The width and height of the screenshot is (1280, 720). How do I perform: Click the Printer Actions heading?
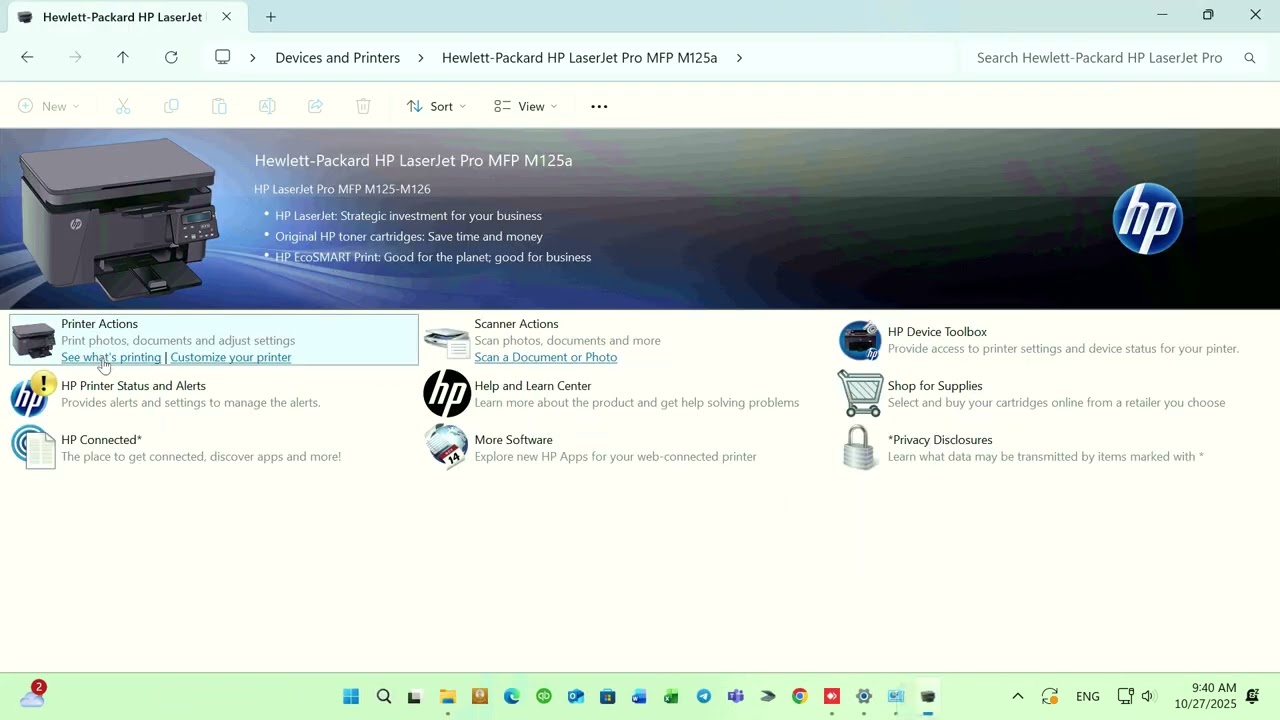(99, 324)
